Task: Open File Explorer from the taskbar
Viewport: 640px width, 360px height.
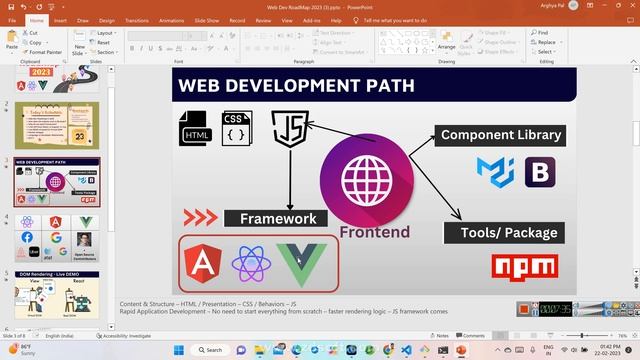Action: coord(260,350)
